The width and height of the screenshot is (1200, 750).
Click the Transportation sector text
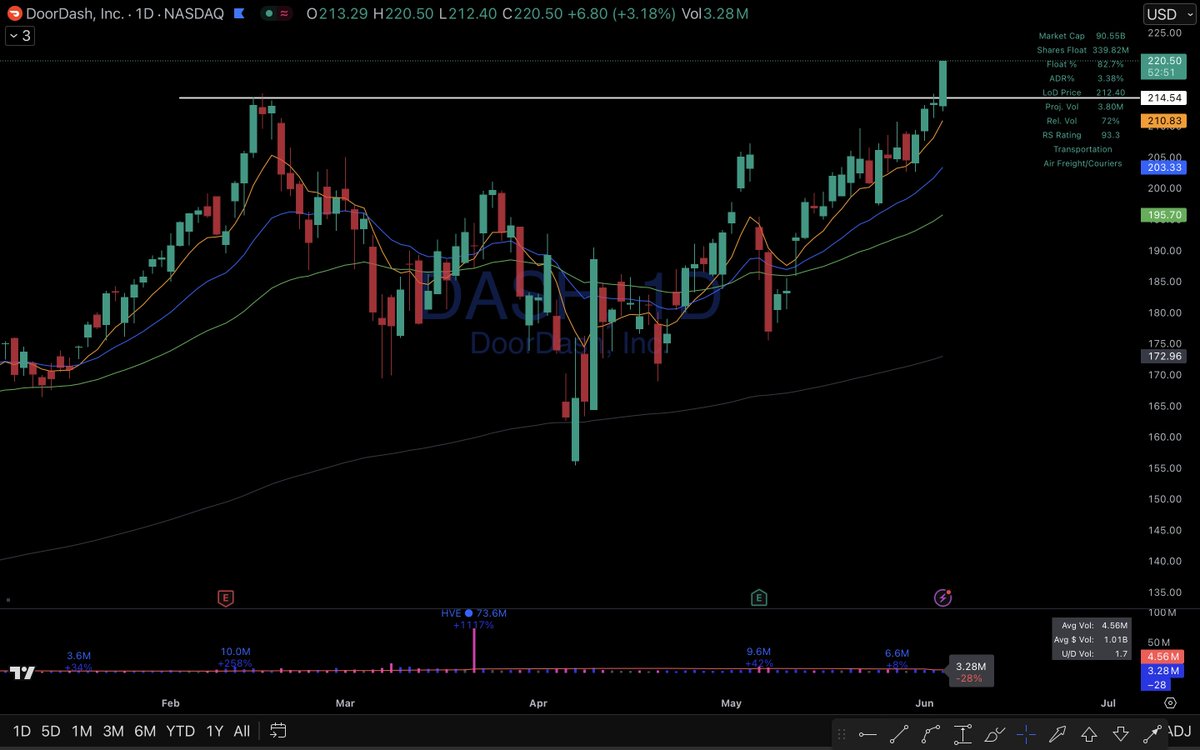point(1082,149)
